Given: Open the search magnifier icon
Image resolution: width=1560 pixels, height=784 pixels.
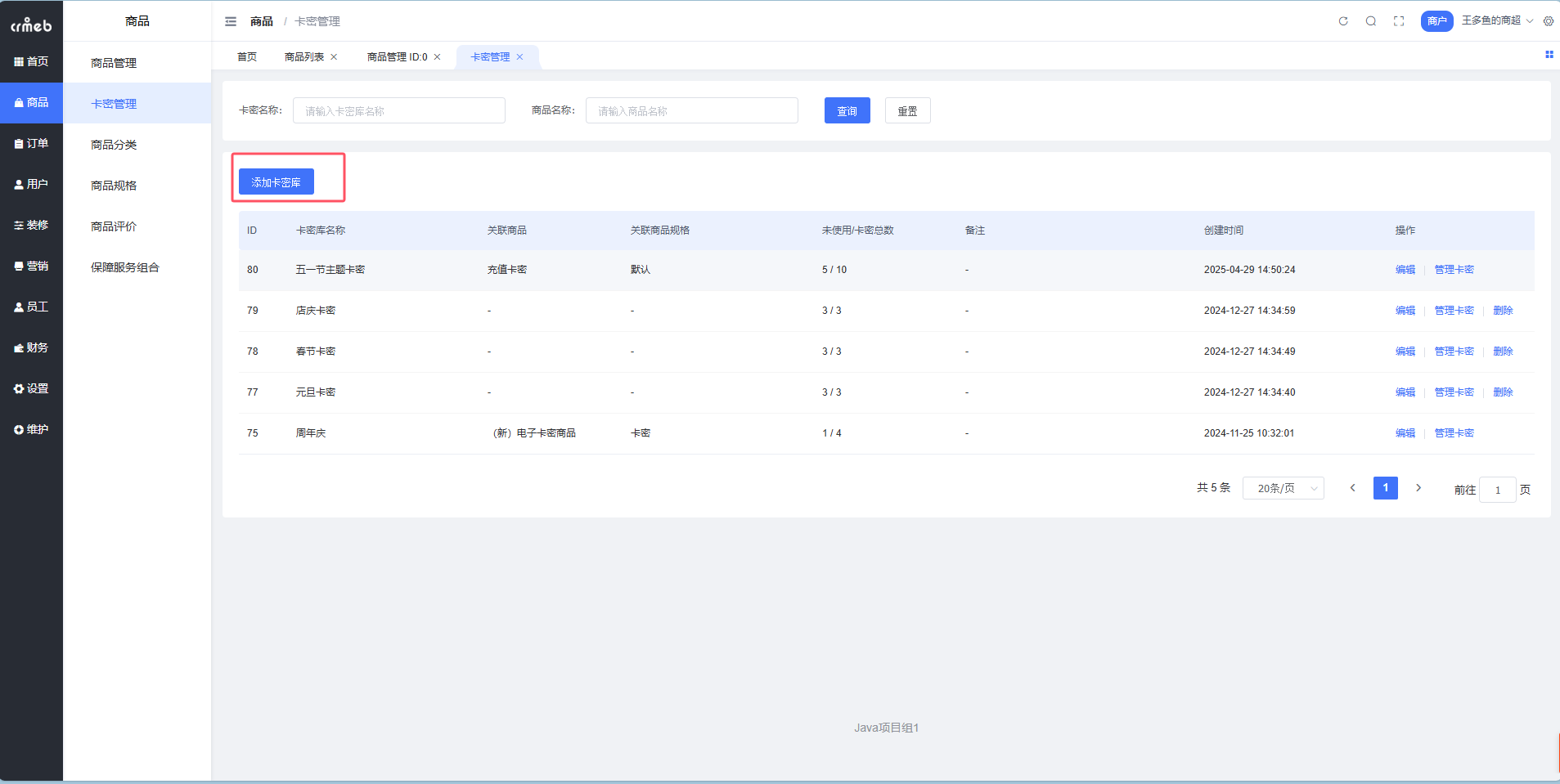Looking at the screenshot, I should 1371,21.
